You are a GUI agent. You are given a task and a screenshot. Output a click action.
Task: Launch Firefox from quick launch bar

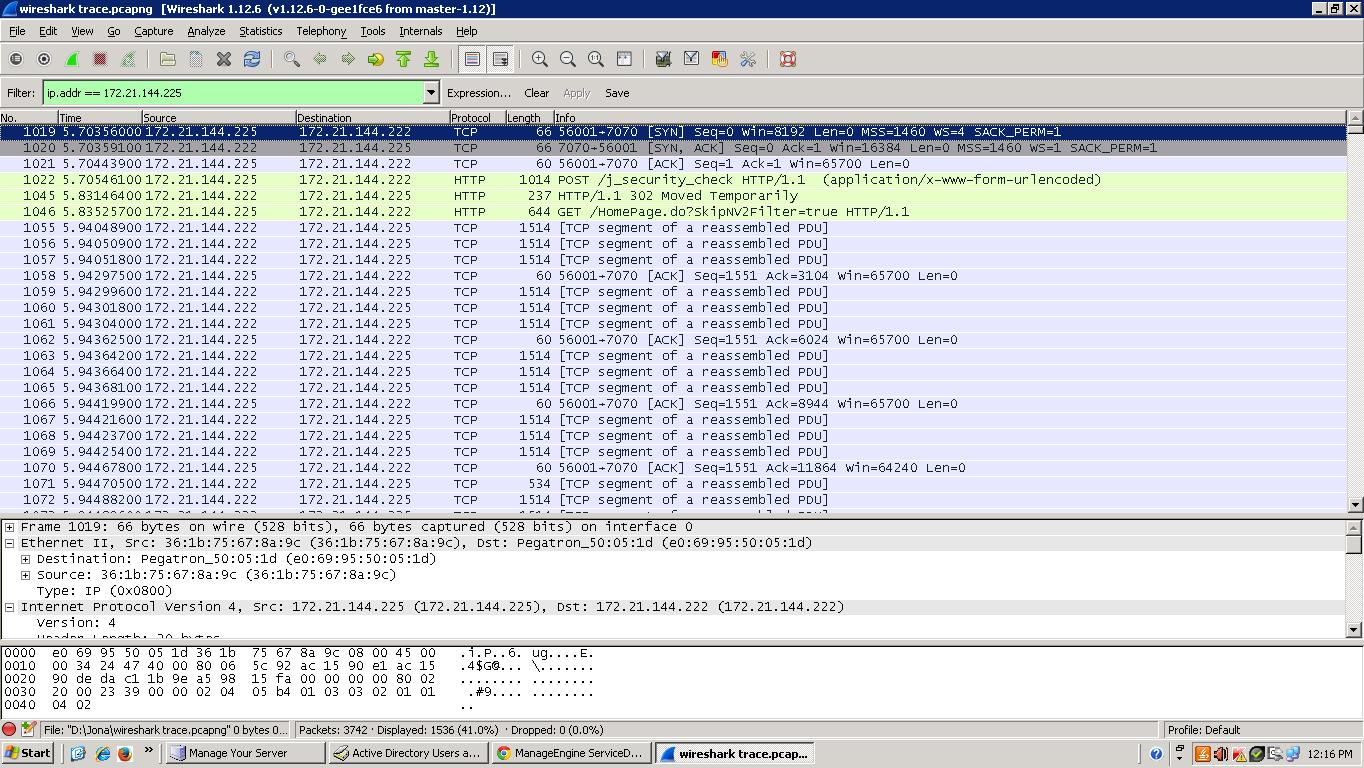click(125, 753)
